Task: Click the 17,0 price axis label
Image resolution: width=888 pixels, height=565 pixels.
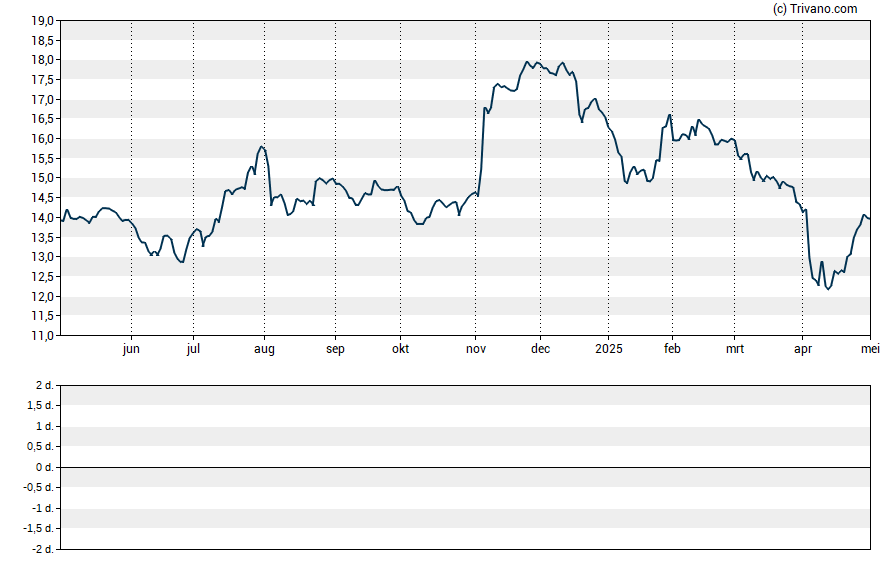Action: (x=42, y=100)
